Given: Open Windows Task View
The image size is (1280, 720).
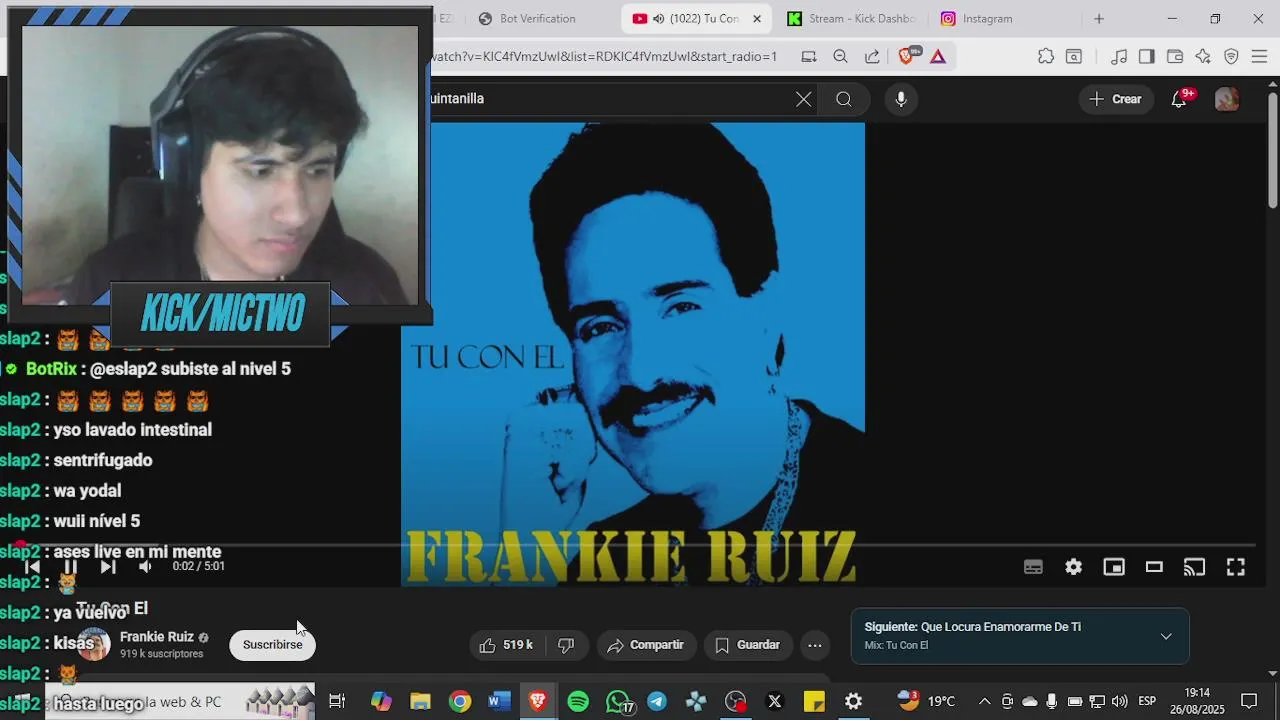Looking at the screenshot, I should tap(337, 702).
